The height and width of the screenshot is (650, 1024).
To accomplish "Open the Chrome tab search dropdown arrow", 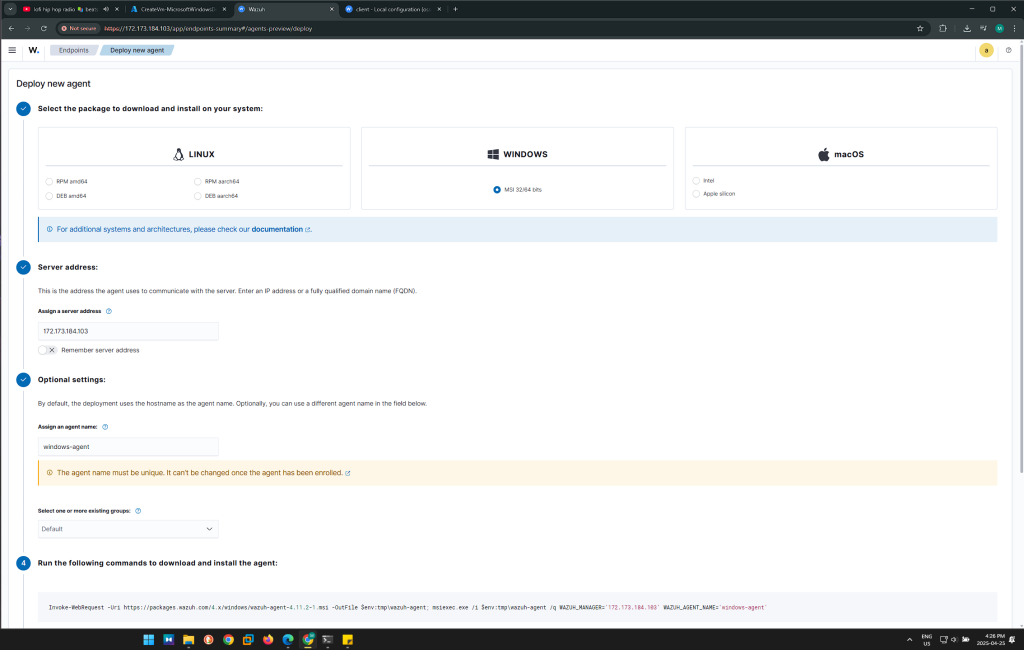I will pyautogui.click(x=10, y=9).
